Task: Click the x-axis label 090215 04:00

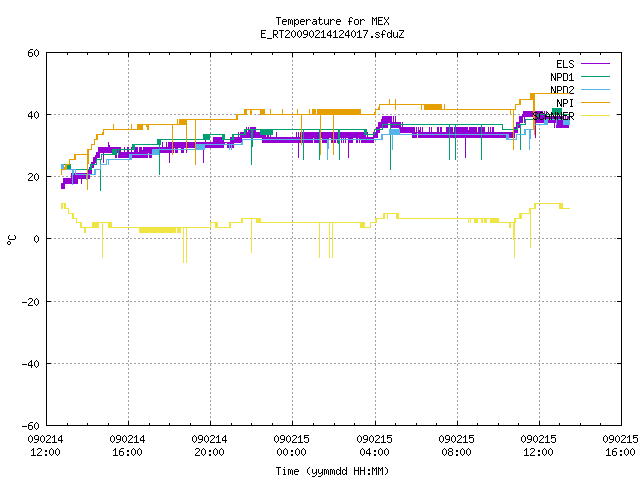Action: click(x=374, y=446)
